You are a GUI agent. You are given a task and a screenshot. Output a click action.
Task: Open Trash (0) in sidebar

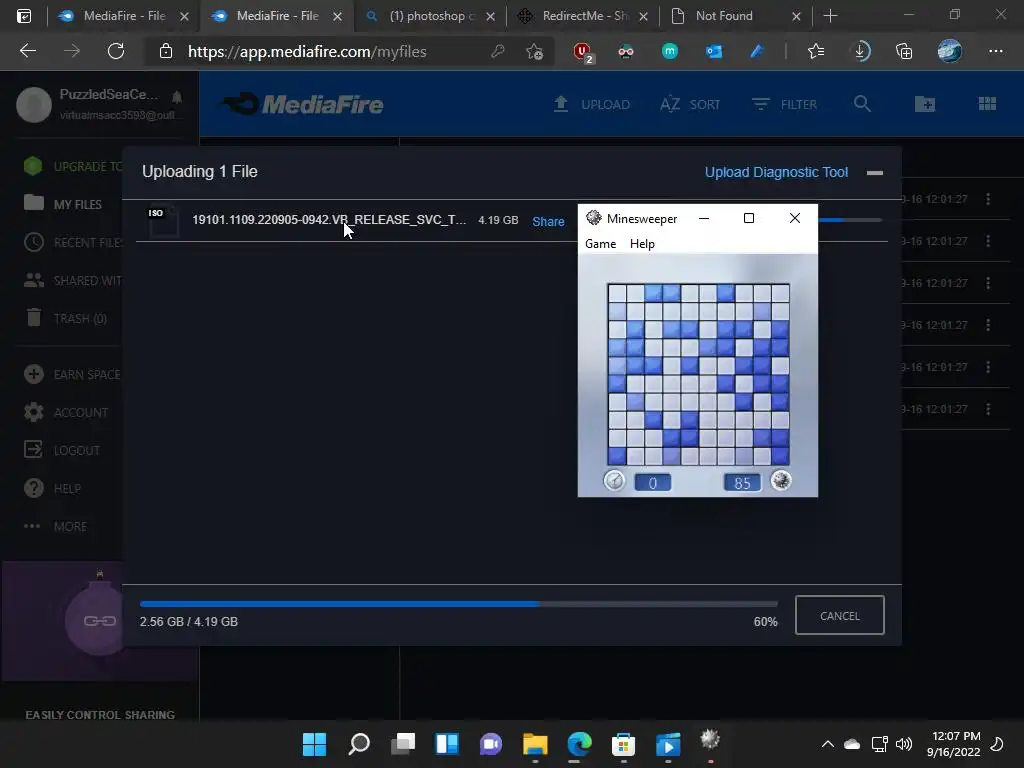65,318
